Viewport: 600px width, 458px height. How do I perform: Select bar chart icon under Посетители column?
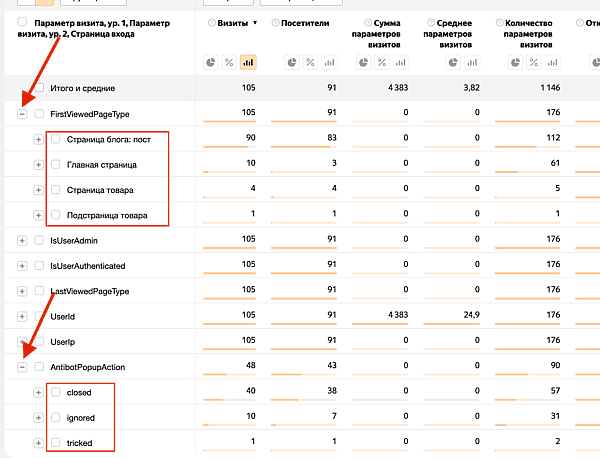click(329, 62)
